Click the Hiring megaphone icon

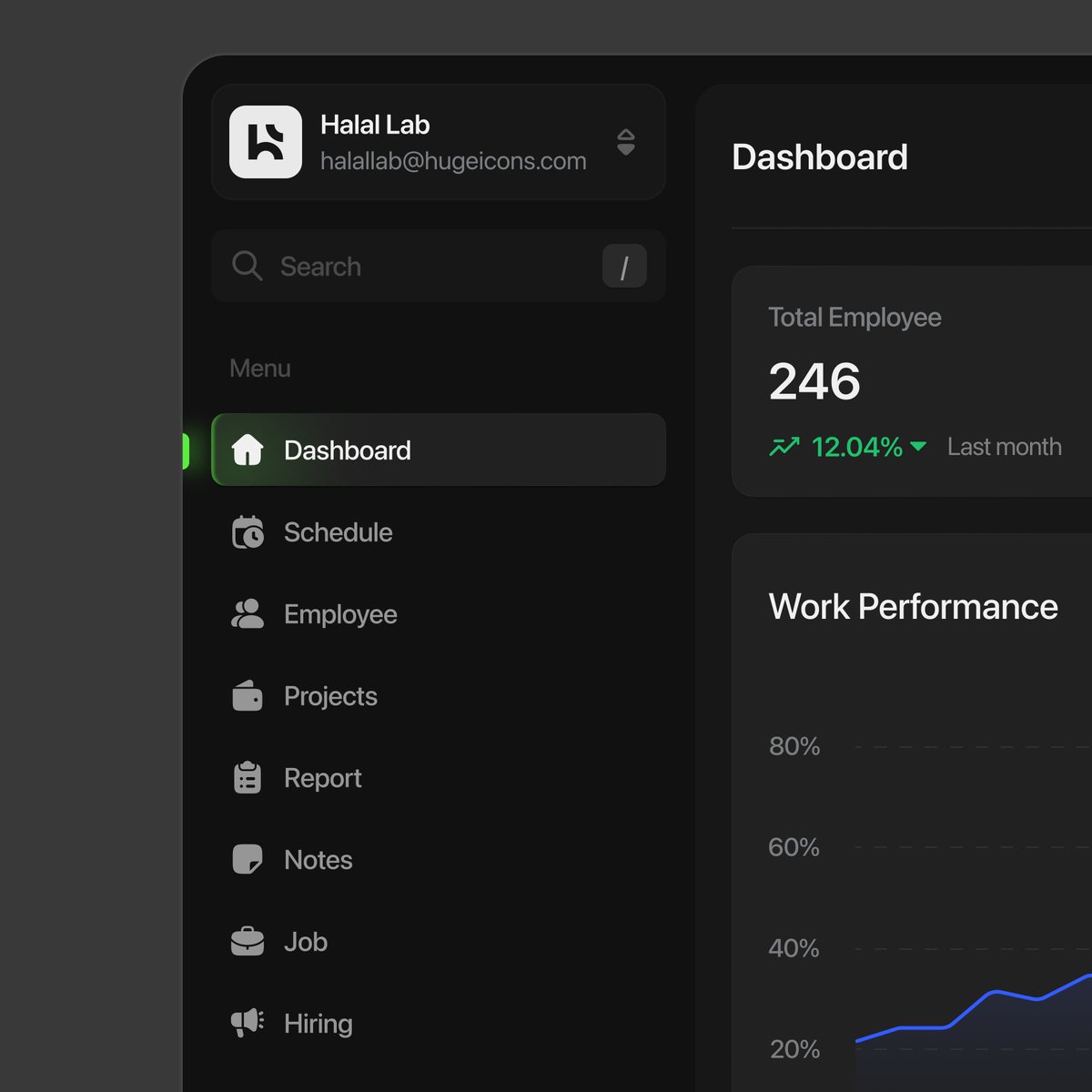248,1023
